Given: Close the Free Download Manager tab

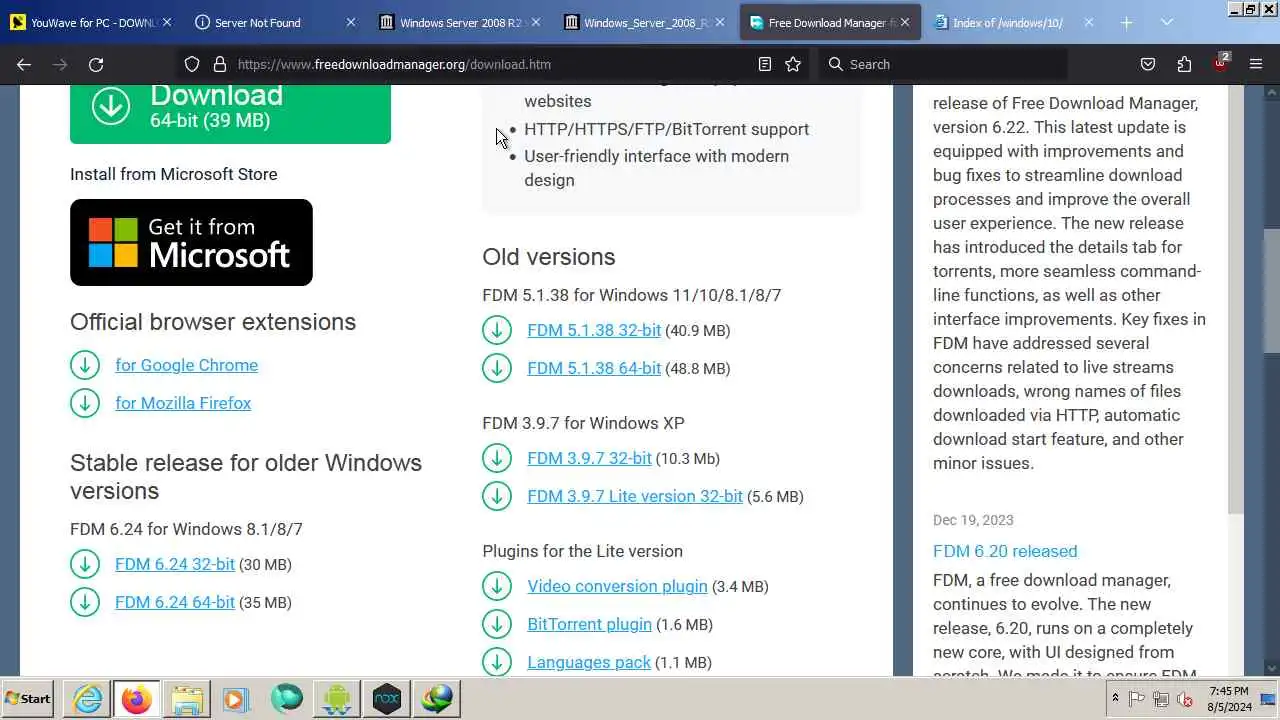Looking at the screenshot, I should click(904, 22).
